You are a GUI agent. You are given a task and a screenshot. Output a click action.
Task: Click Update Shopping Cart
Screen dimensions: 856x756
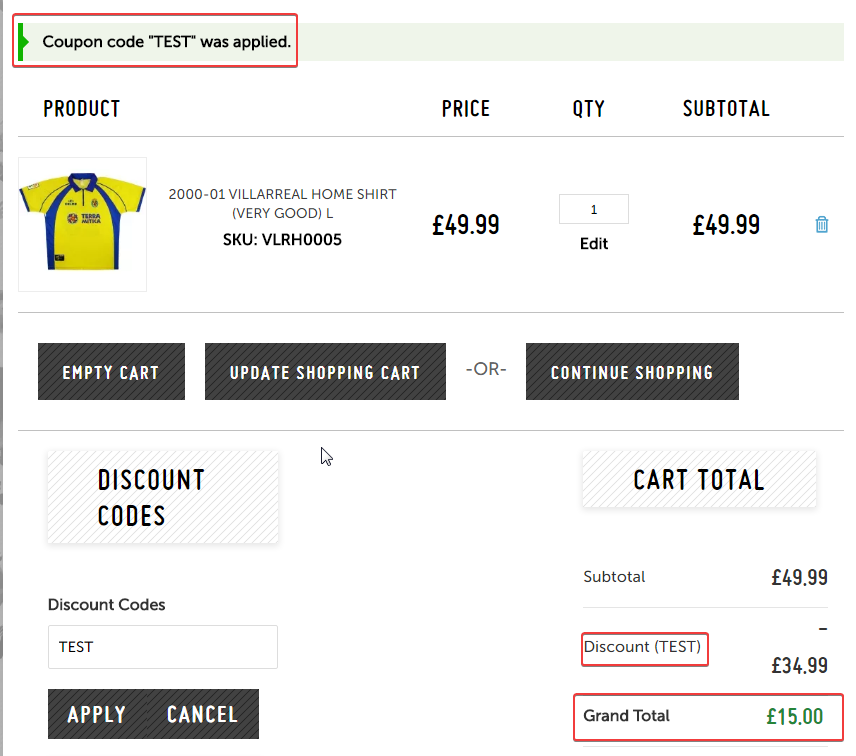(325, 372)
